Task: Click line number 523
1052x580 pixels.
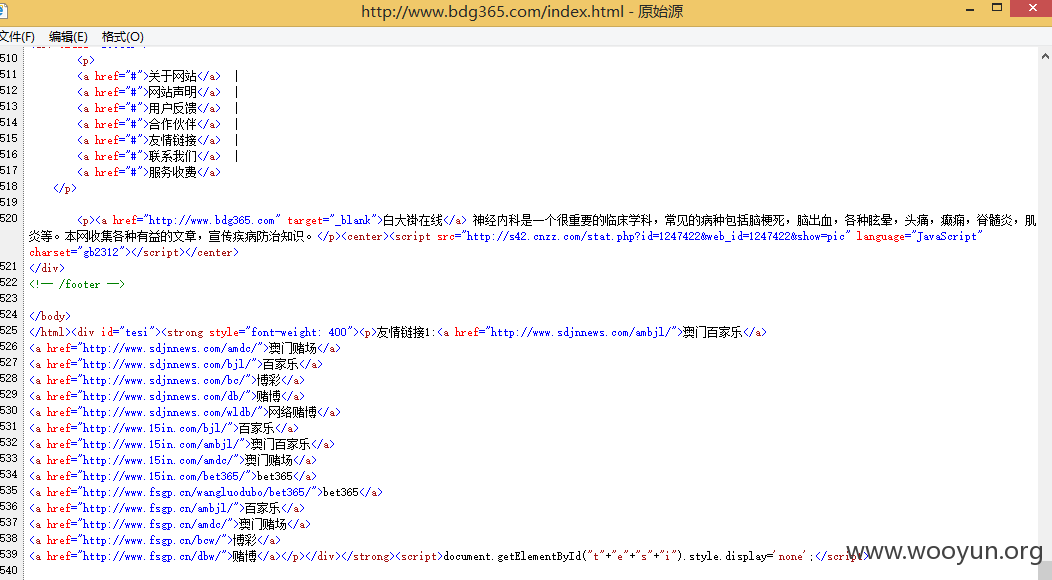Action: (9, 298)
